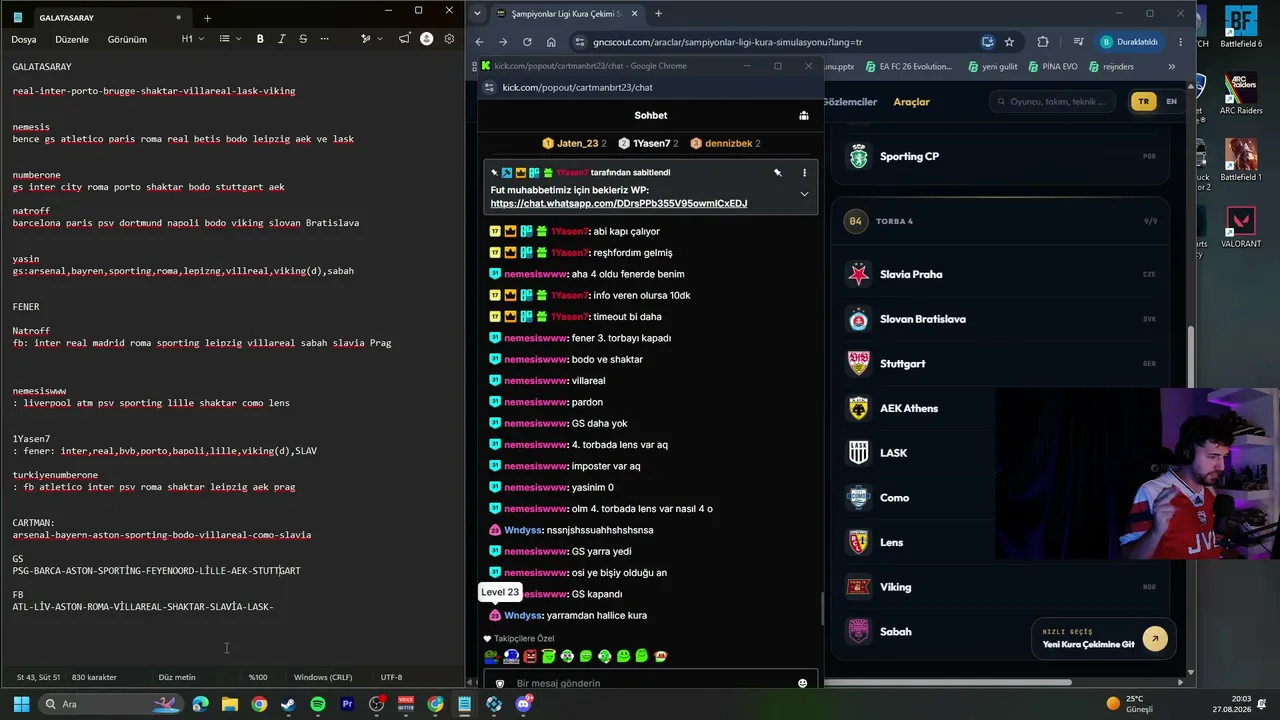1280x720 pixels.
Task: Open EA FC 26 Evolution bookmark
Action: click(908, 67)
